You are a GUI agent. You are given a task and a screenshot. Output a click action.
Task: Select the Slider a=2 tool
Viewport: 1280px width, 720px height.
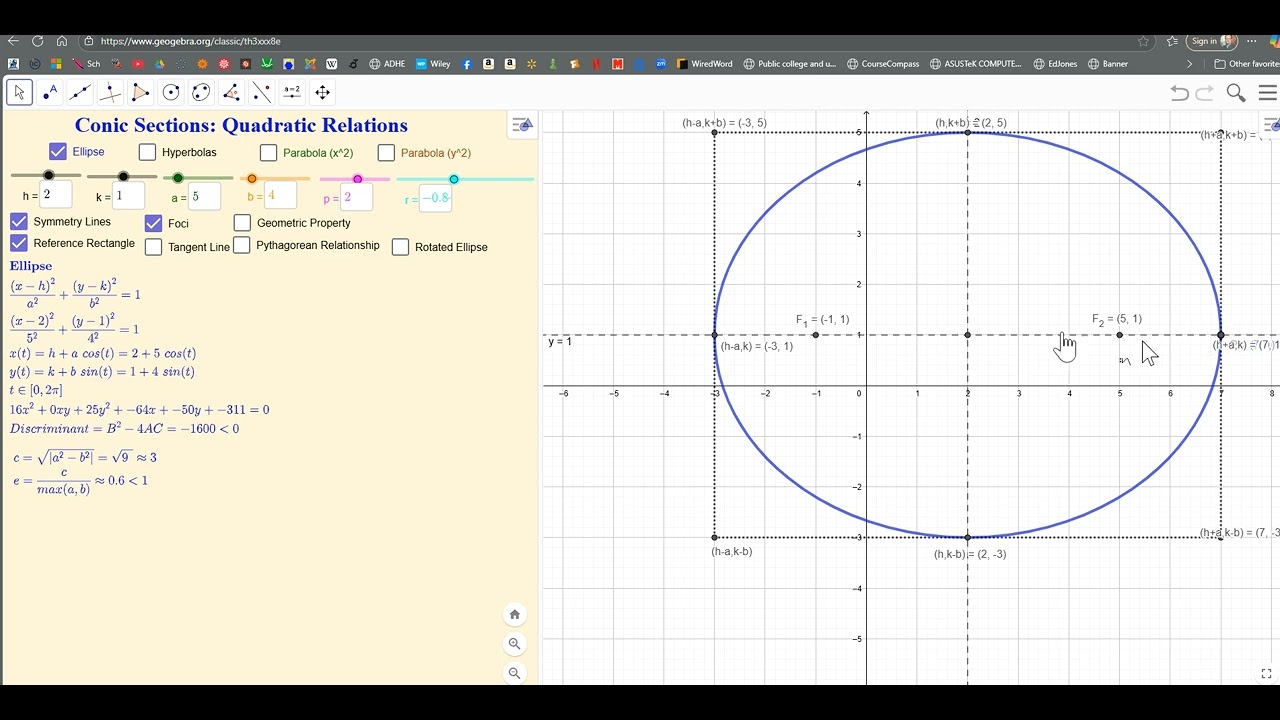coord(292,93)
